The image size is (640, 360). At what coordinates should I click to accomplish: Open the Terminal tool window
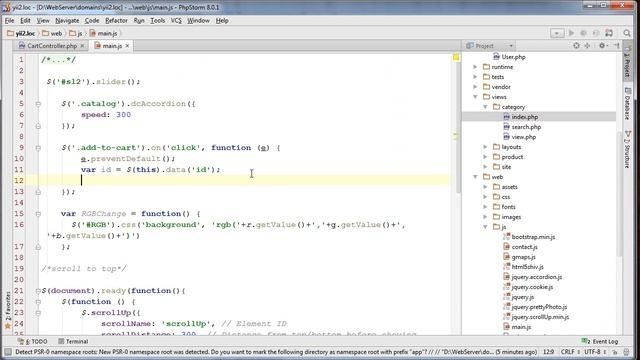73,341
